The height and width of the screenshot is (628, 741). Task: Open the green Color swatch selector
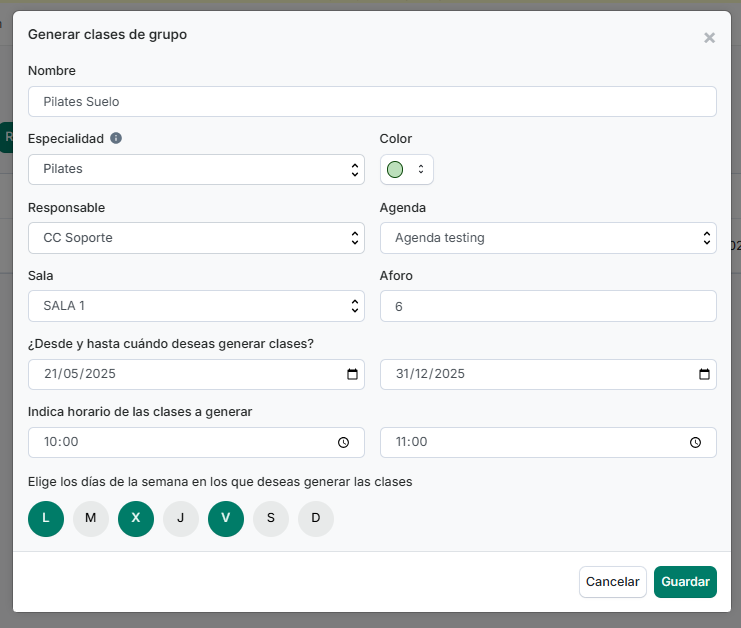click(x=406, y=169)
